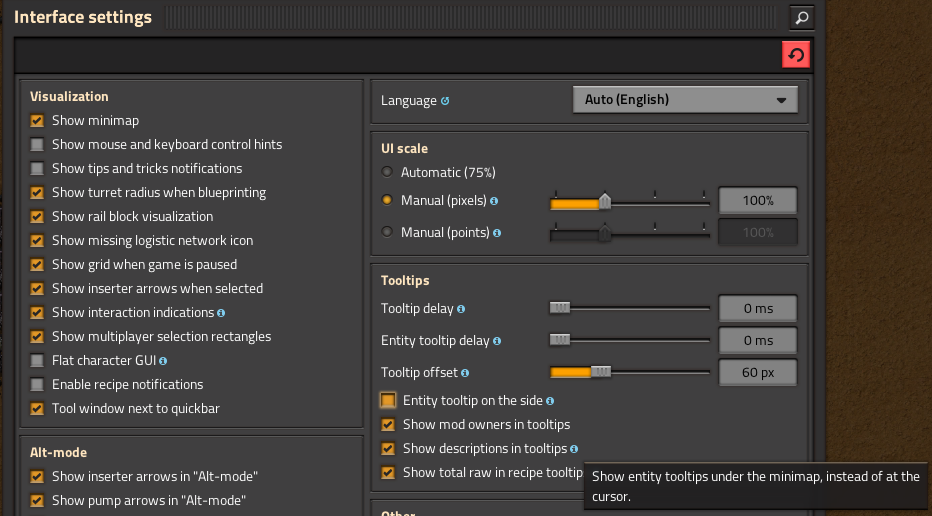This screenshot has height=516, width=932.
Task: Click the search magnifier icon
Action: [800, 17]
